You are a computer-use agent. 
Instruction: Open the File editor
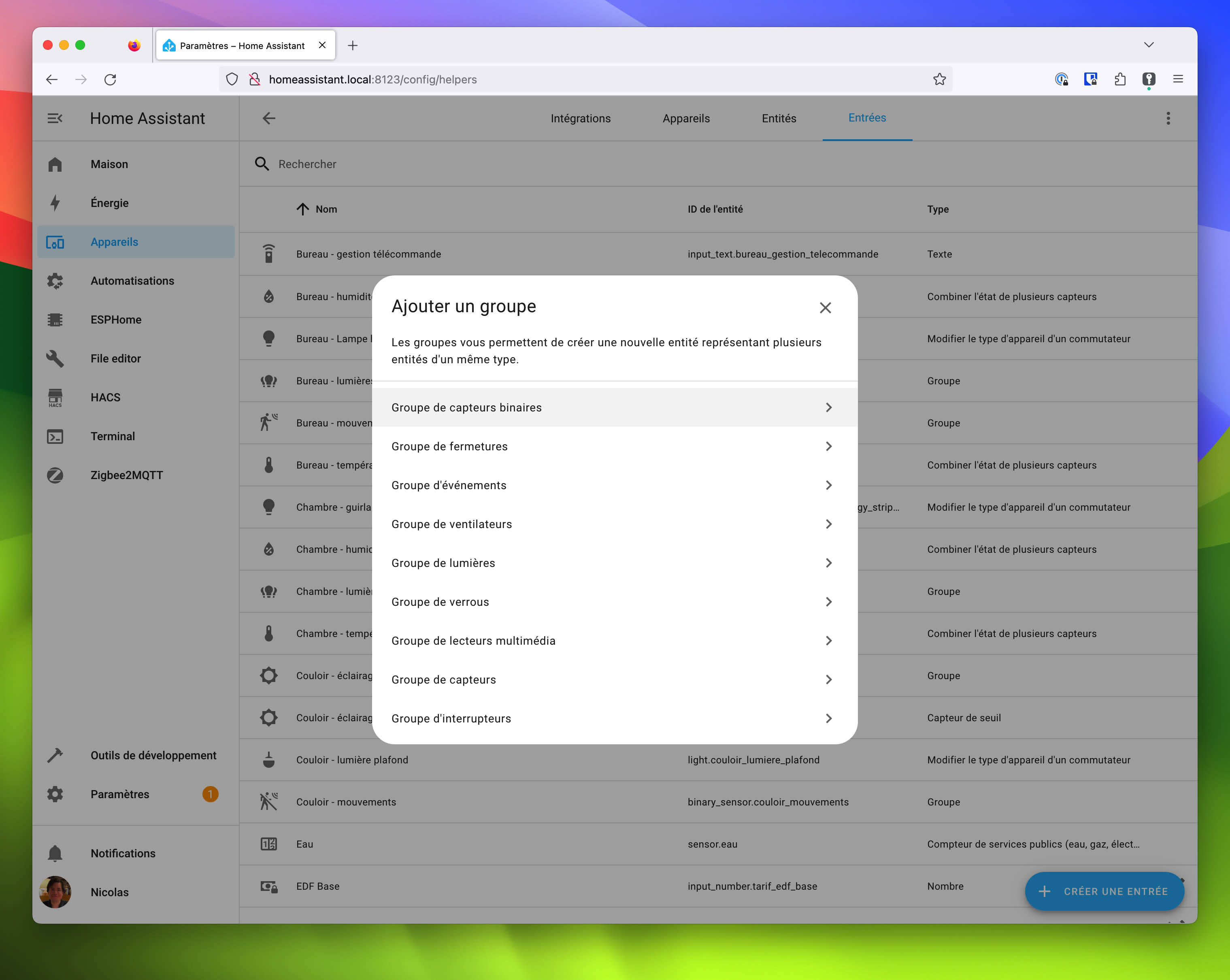[115, 358]
